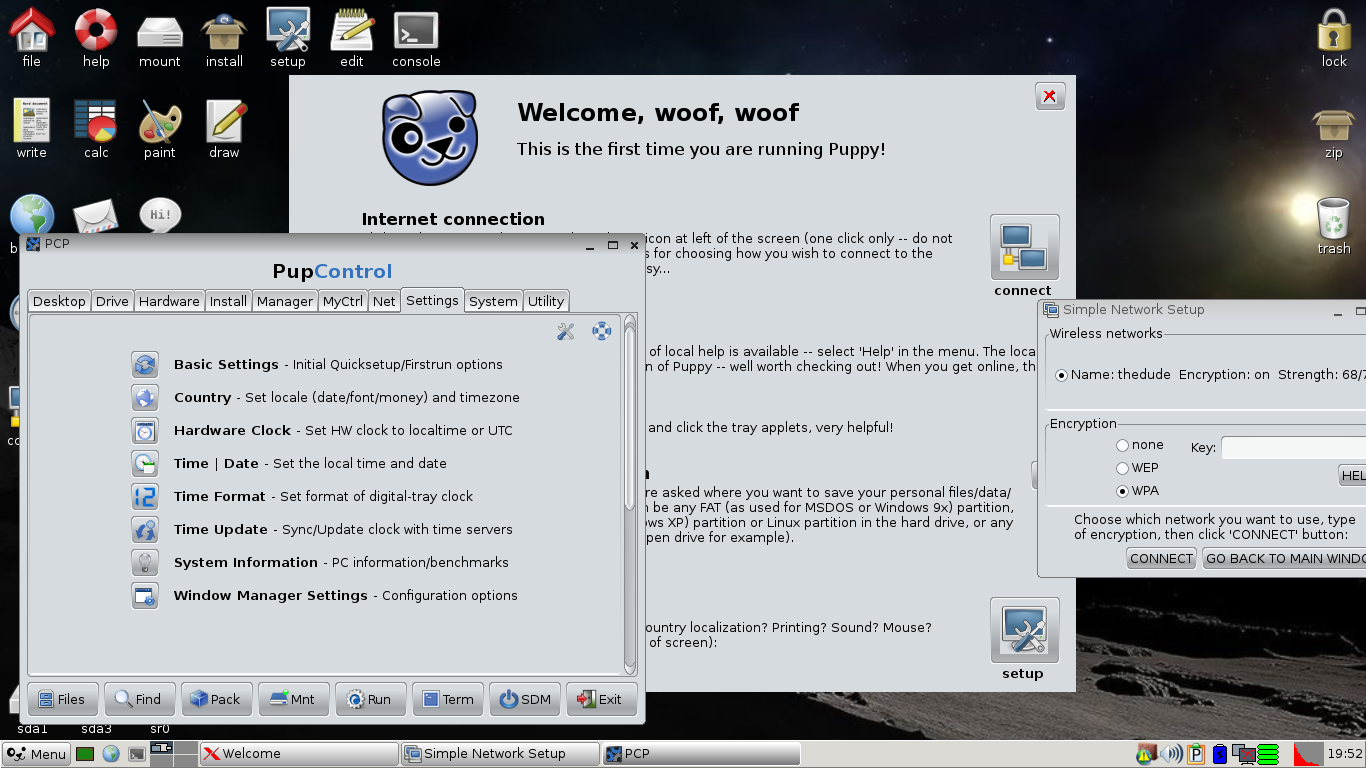This screenshot has width=1366, height=768.
Task: Open Window Manager Settings icon
Action: point(145,596)
